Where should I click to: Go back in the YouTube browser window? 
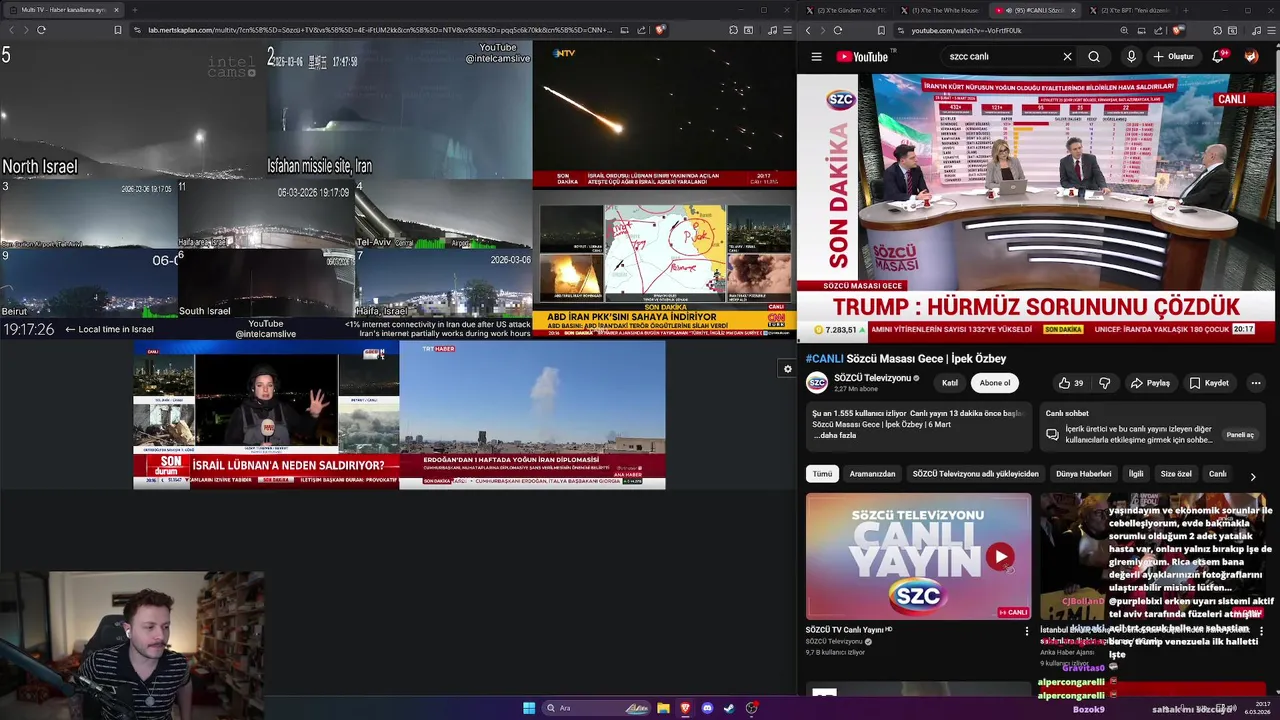pyautogui.click(x=808, y=30)
